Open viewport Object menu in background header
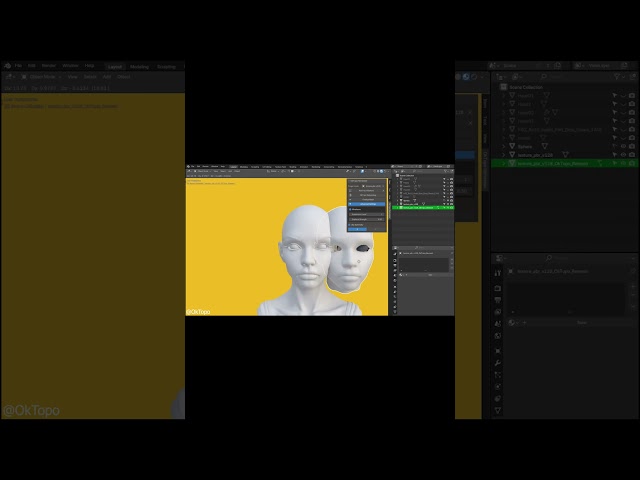640x480 pixels. pyautogui.click(x=123, y=77)
